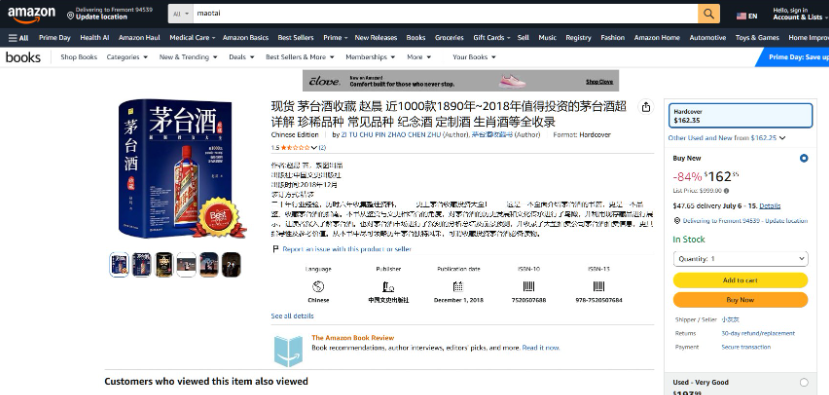
Task: Select the first product thumbnail
Action: pos(119,264)
